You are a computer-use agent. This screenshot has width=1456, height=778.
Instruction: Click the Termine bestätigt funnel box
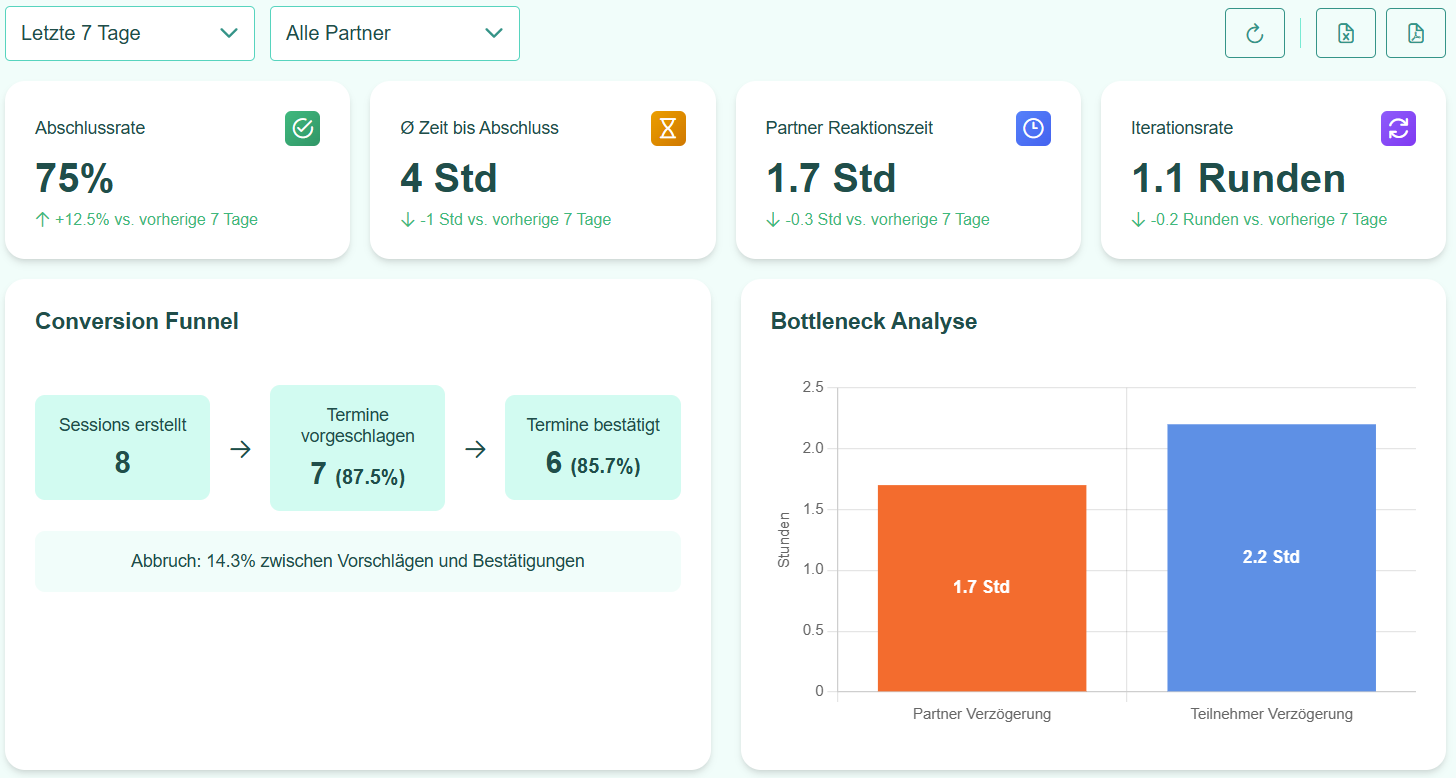(592, 447)
